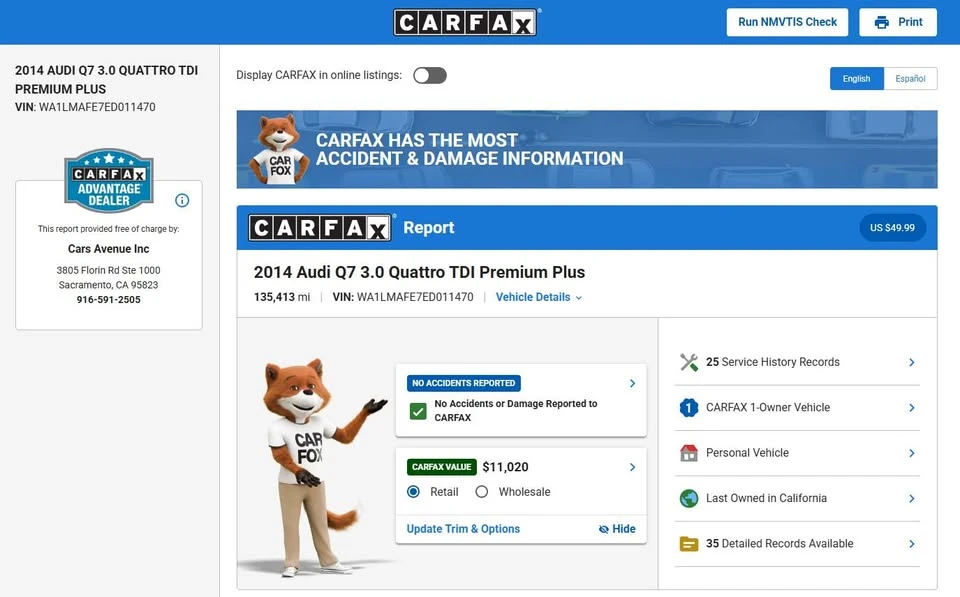
Task: Click the 3805 Florin Rd Ste 1000 address
Action: 108,270
